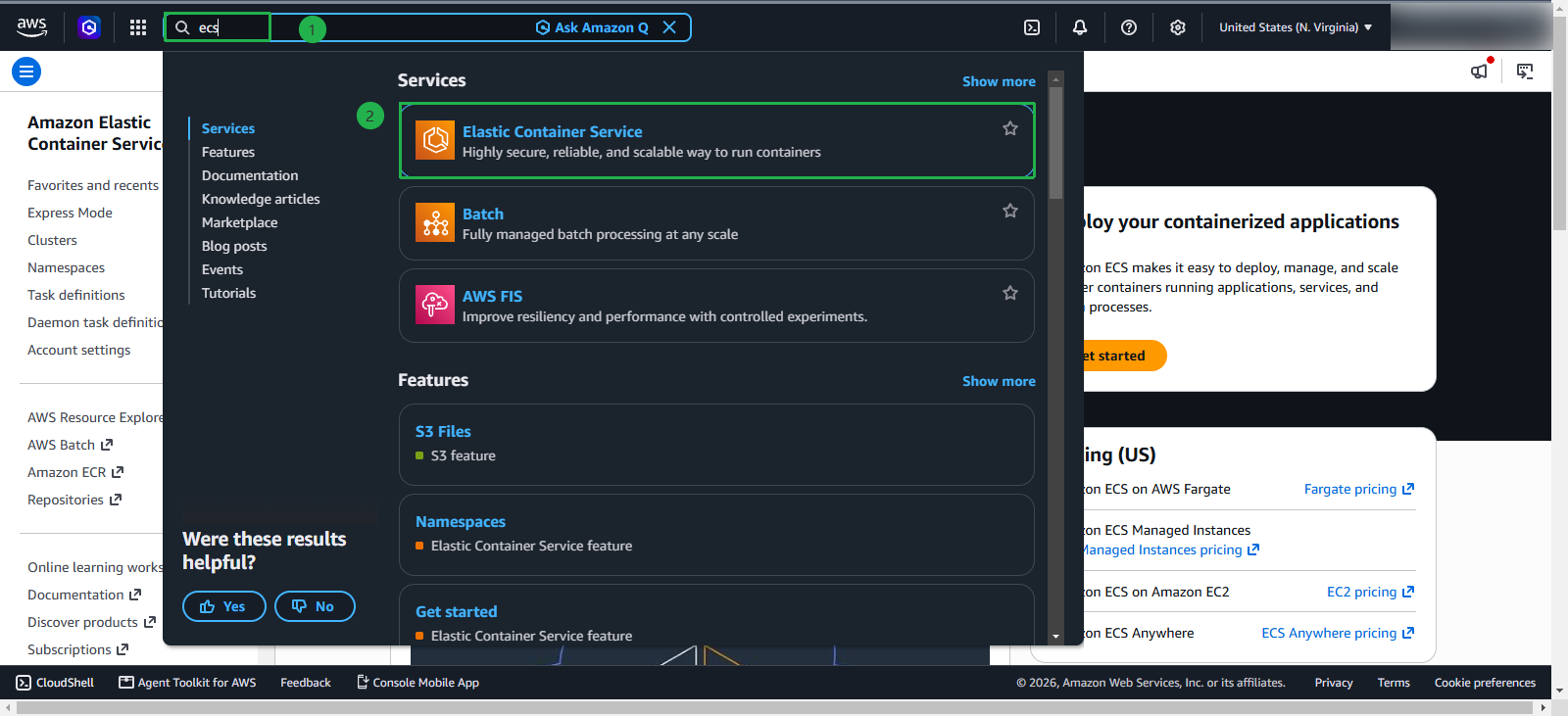Open ECS Anywhere pricing link
This screenshot has width=1568, height=716.
[x=1338, y=633]
